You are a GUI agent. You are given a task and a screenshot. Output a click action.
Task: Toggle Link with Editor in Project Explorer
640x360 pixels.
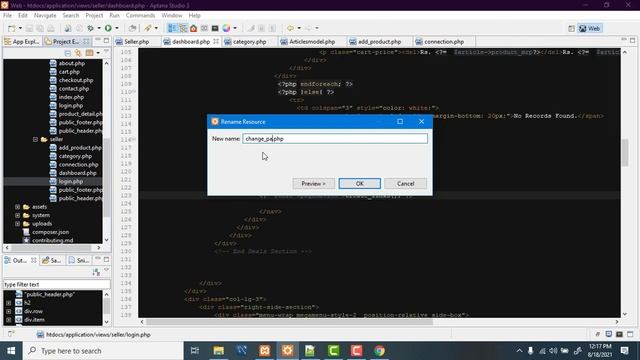pyautogui.click(x=78, y=53)
